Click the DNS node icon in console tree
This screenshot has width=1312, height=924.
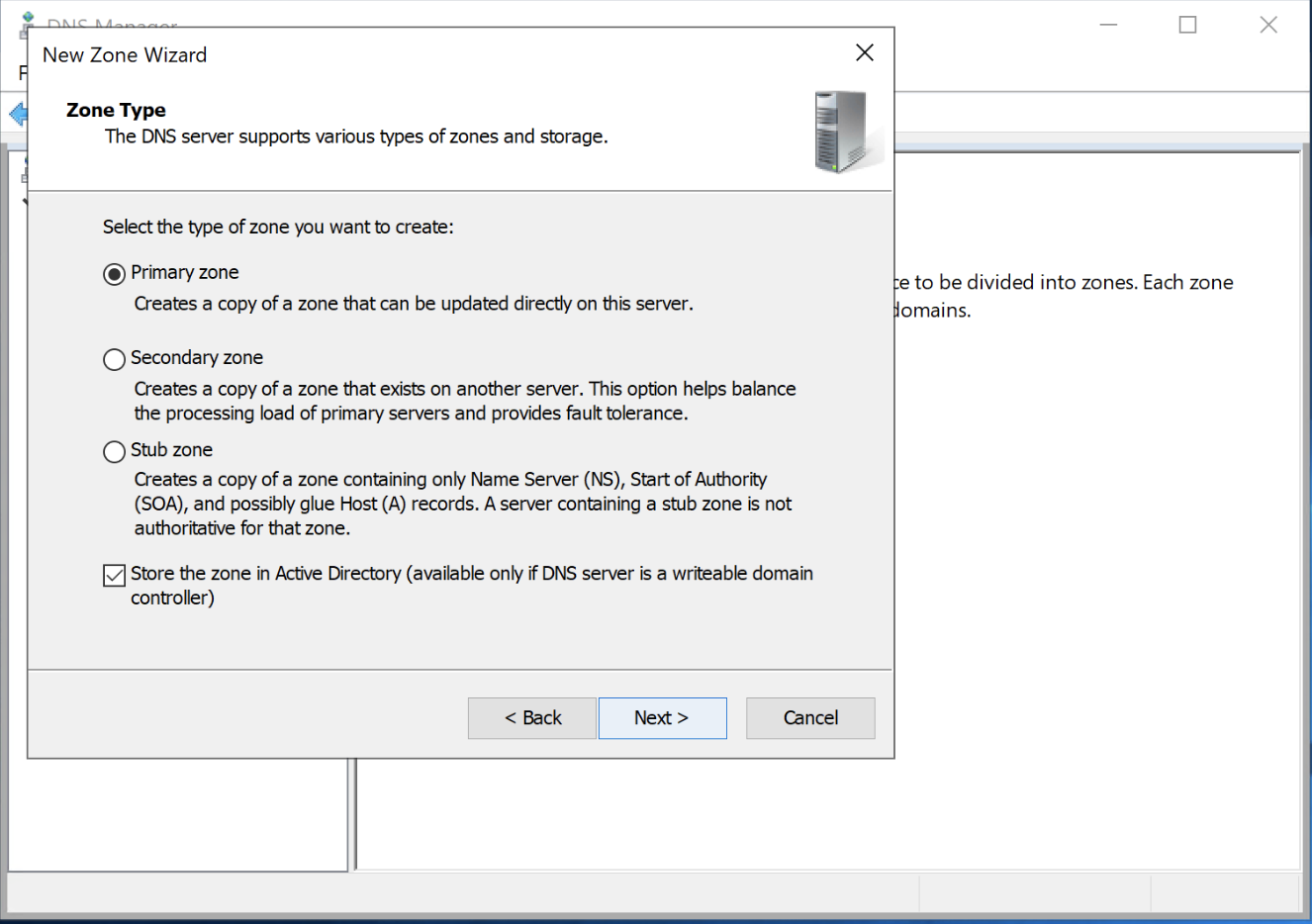23,175
